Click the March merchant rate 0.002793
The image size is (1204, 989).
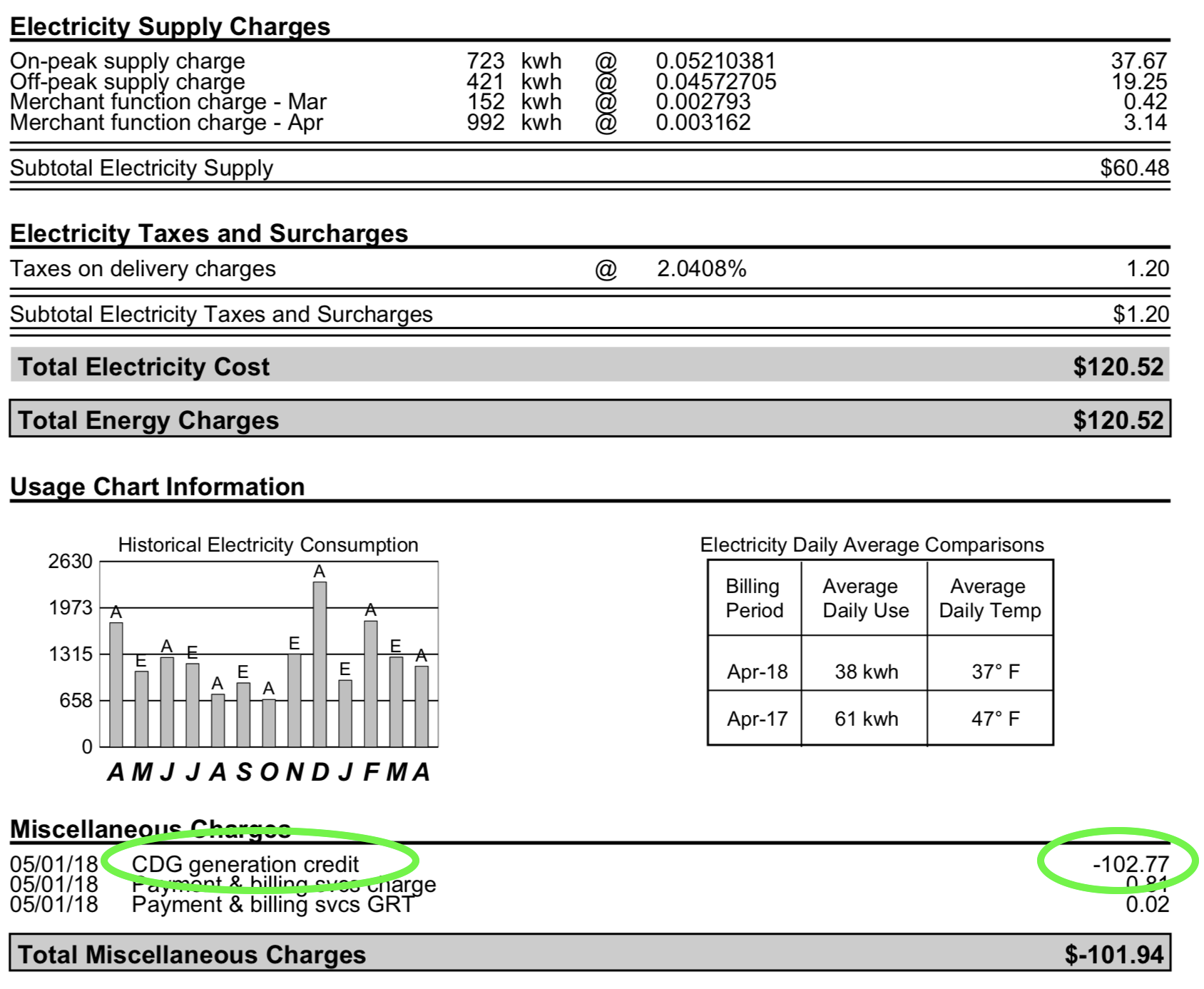(703, 102)
